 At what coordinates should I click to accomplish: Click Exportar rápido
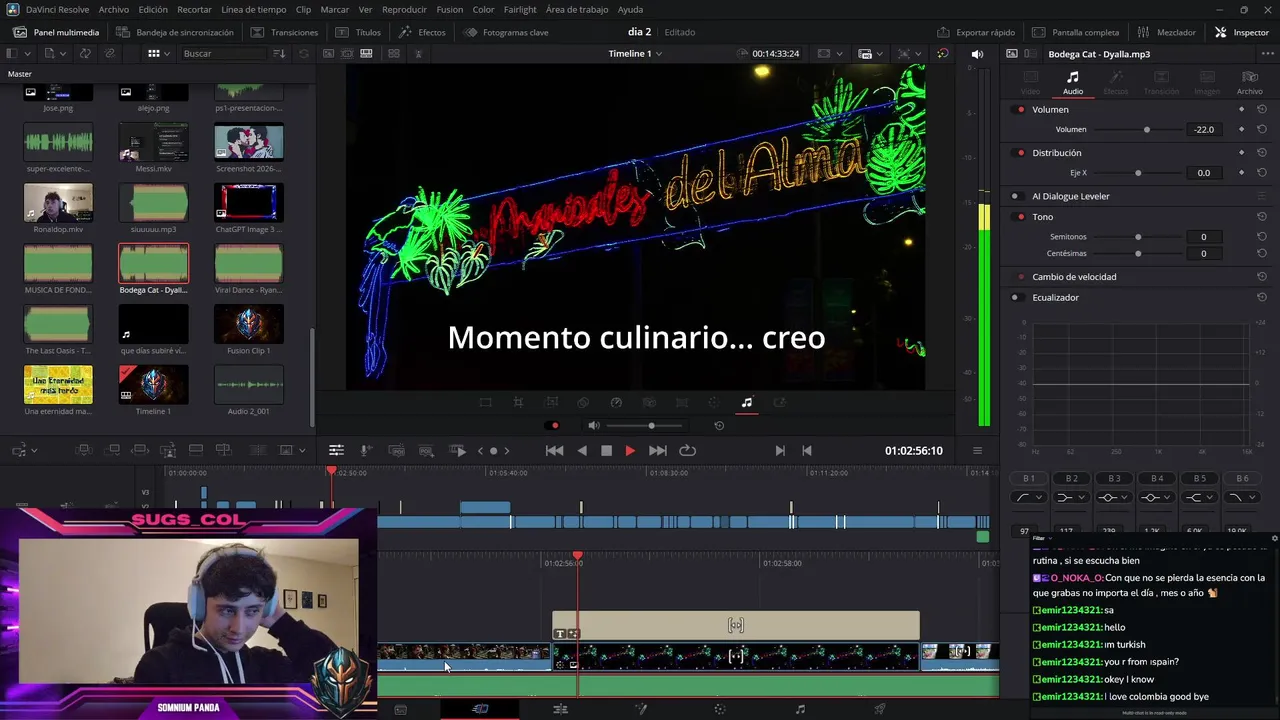pyautogui.click(x=975, y=32)
